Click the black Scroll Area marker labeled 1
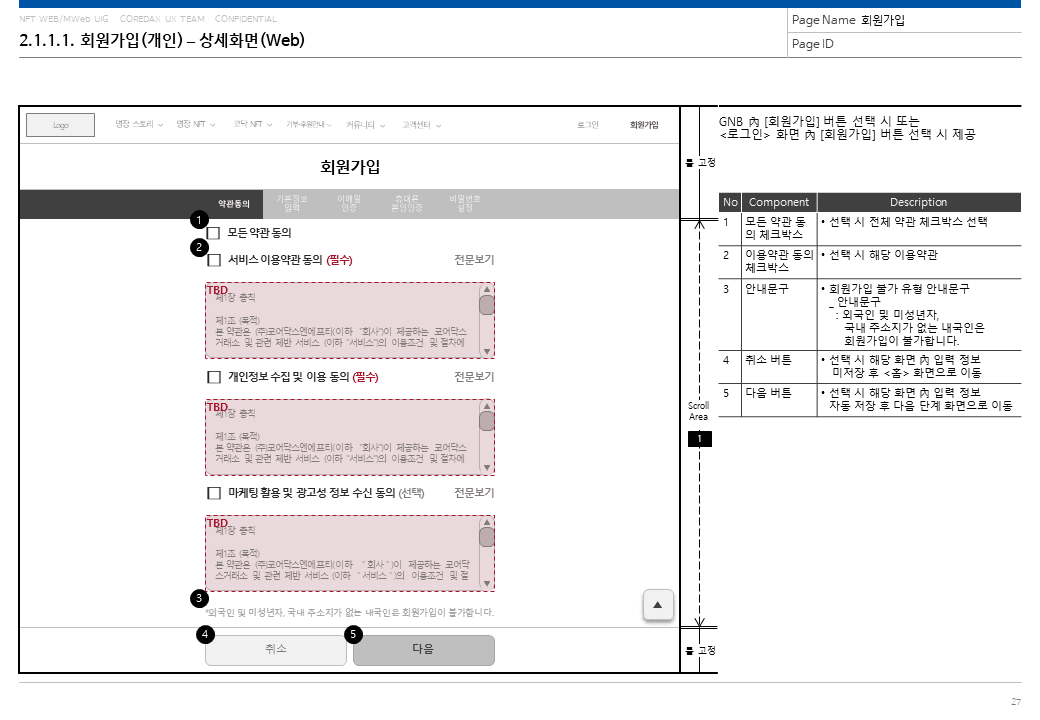The image size is (1040, 720). 699,438
